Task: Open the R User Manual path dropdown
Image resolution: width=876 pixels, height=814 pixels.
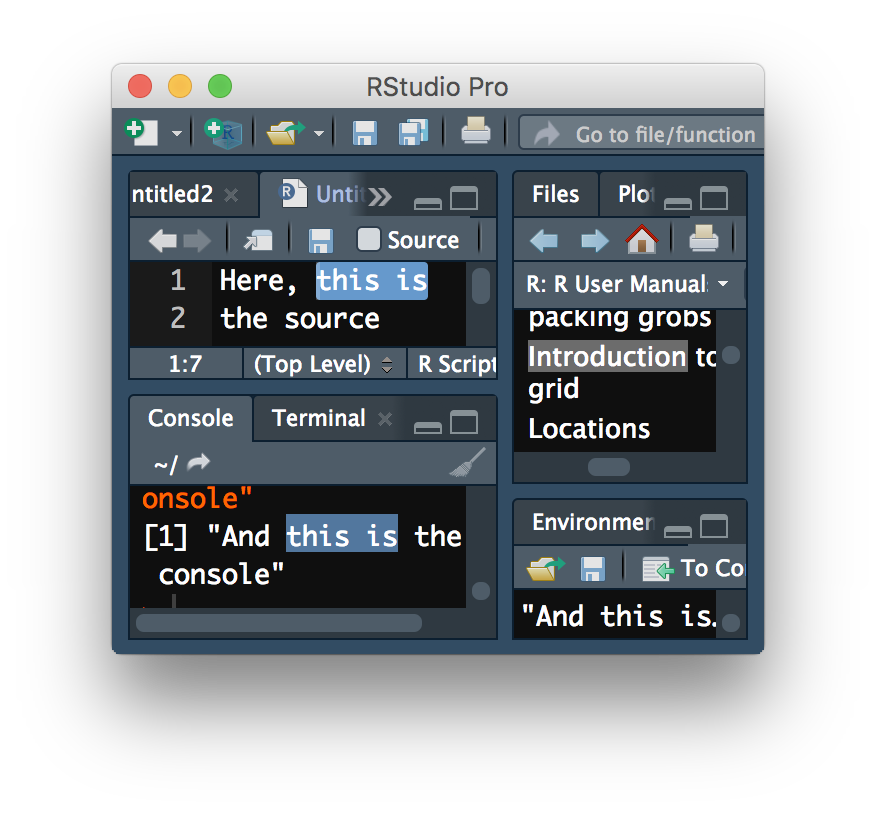Action: (x=723, y=285)
